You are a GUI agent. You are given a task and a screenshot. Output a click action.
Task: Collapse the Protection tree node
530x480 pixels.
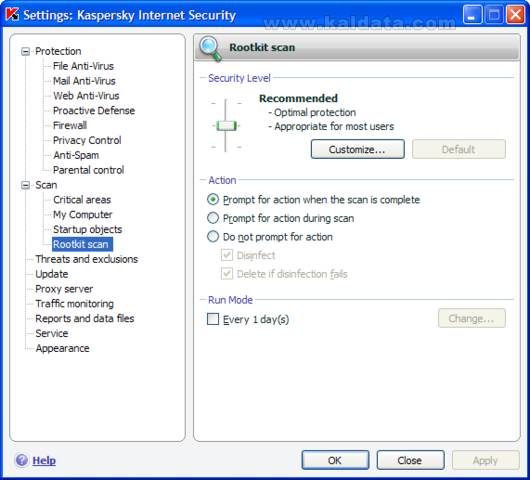pyautogui.click(x=25, y=51)
